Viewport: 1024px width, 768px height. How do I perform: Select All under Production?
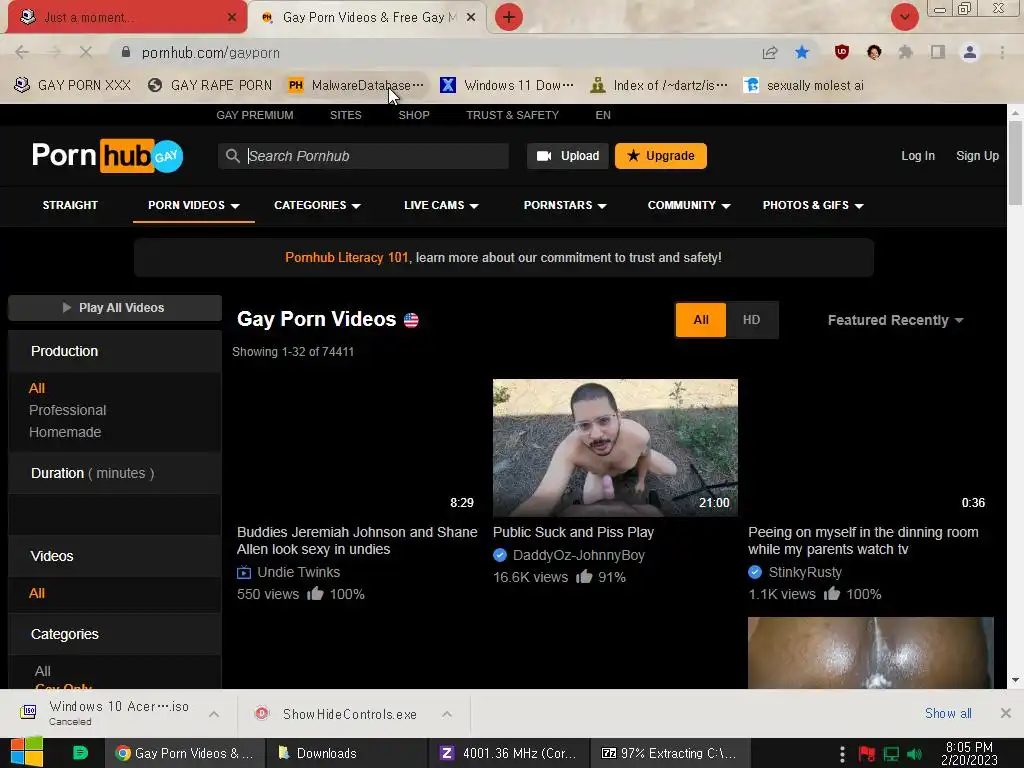pos(37,388)
